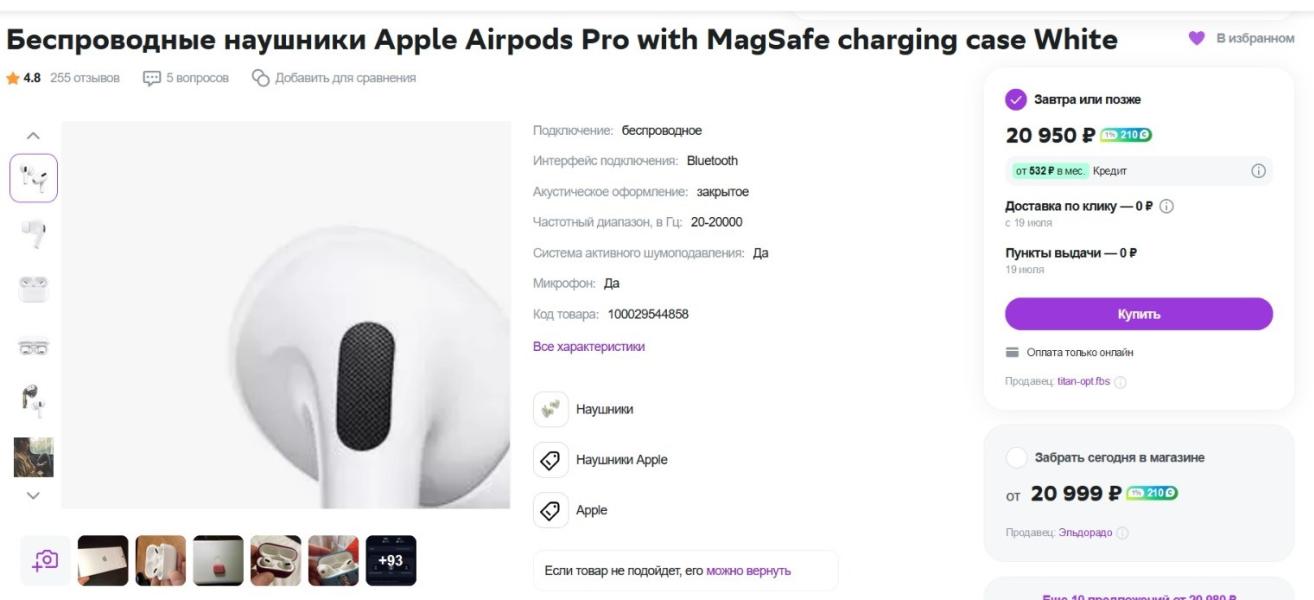Screen dimensions: 1314x600
Task: Open the 255 отзывов reviews section
Action: 84,78
